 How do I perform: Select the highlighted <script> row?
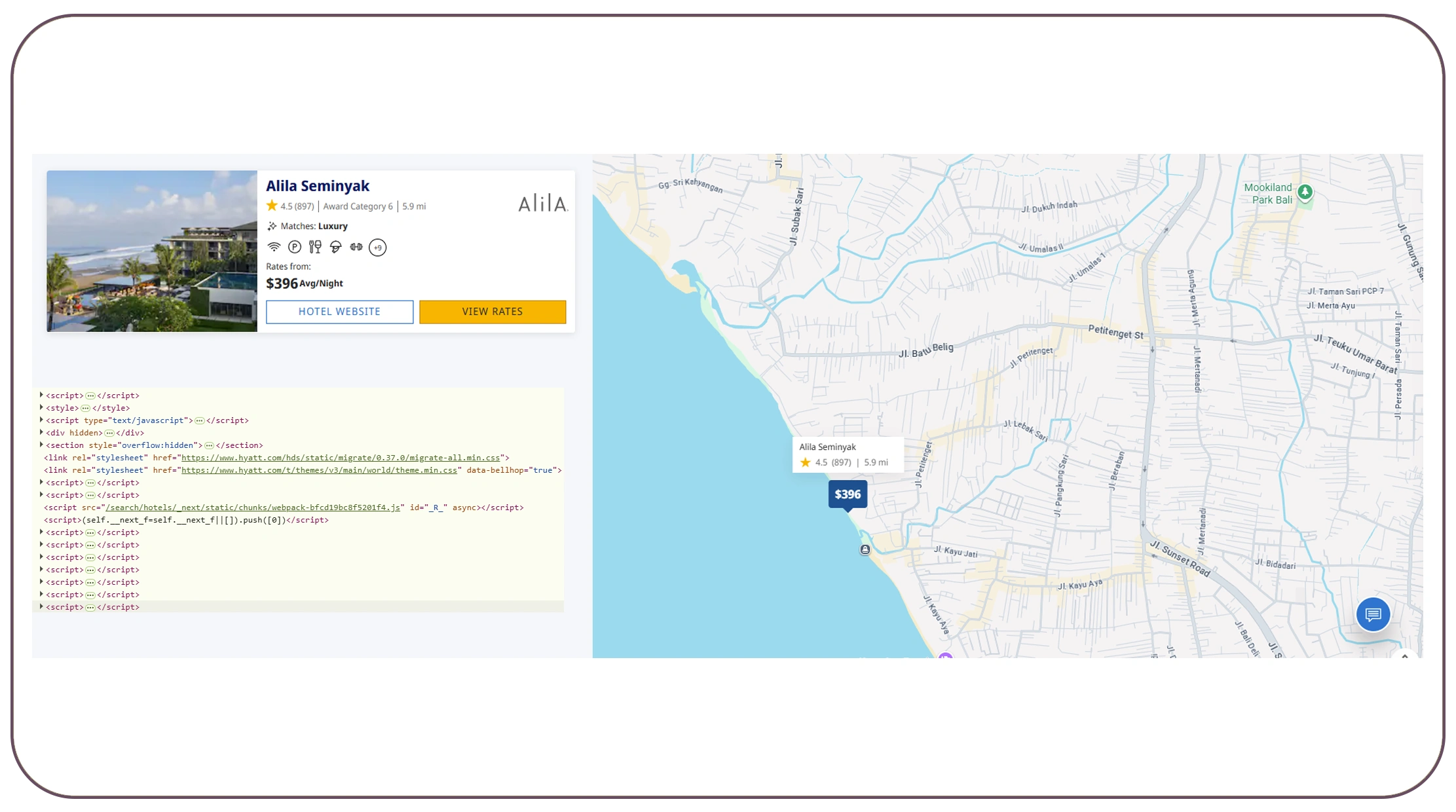coord(298,607)
